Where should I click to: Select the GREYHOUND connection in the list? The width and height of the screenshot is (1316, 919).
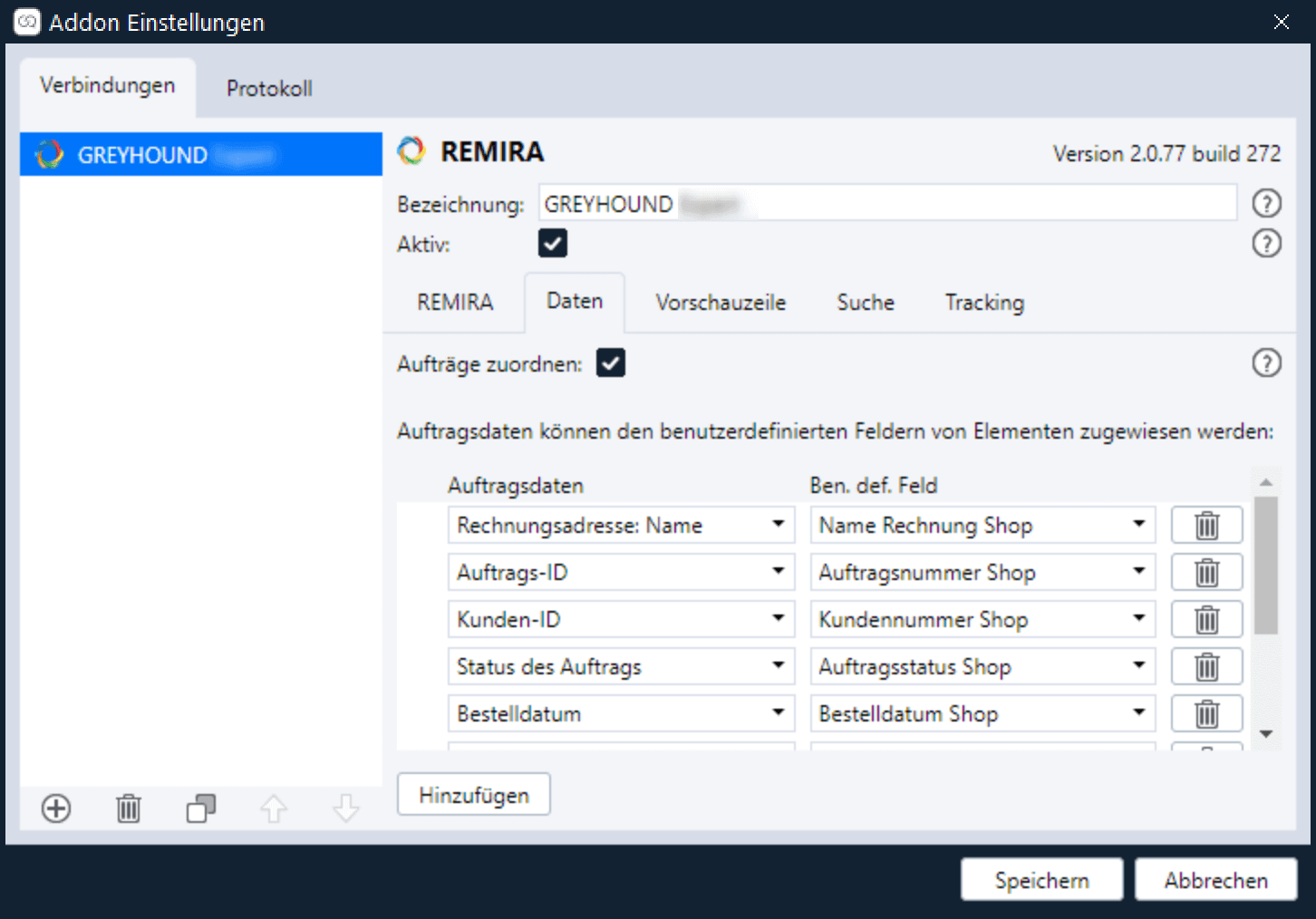[201, 154]
